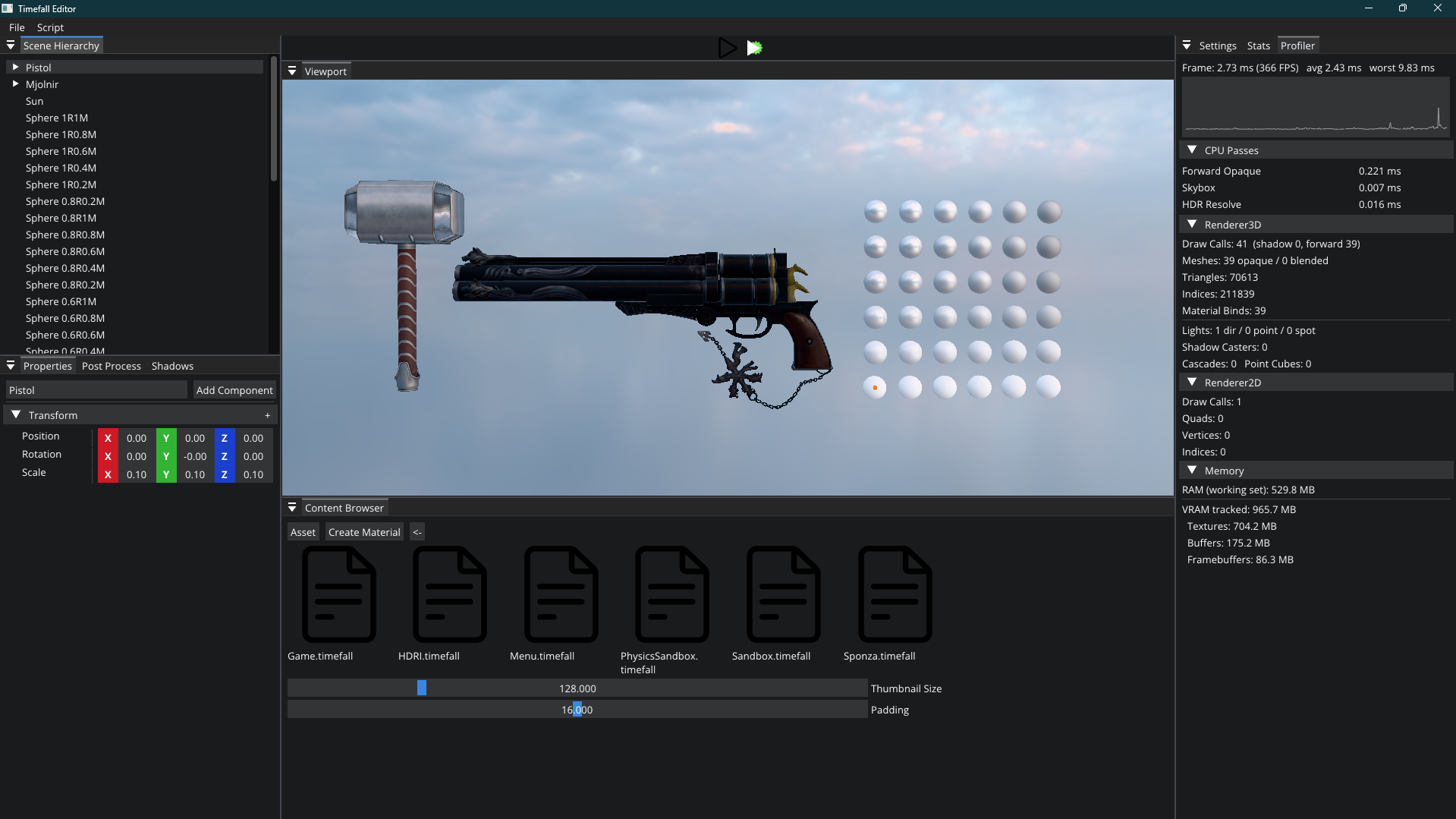Click the Thumbnail Size slider
The image size is (1456, 819).
577,688
